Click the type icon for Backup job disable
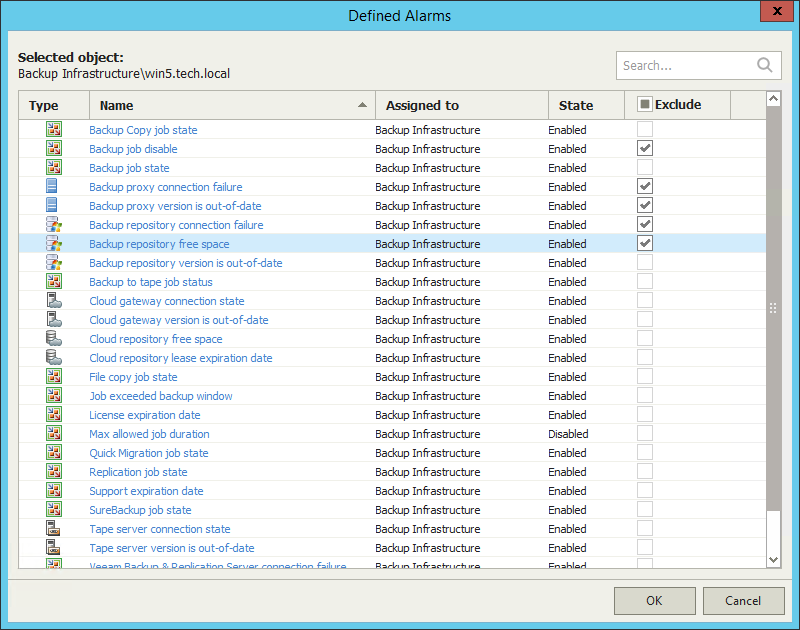The width and height of the screenshot is (800, 630). pyautogui.click(x=54, y=148)
